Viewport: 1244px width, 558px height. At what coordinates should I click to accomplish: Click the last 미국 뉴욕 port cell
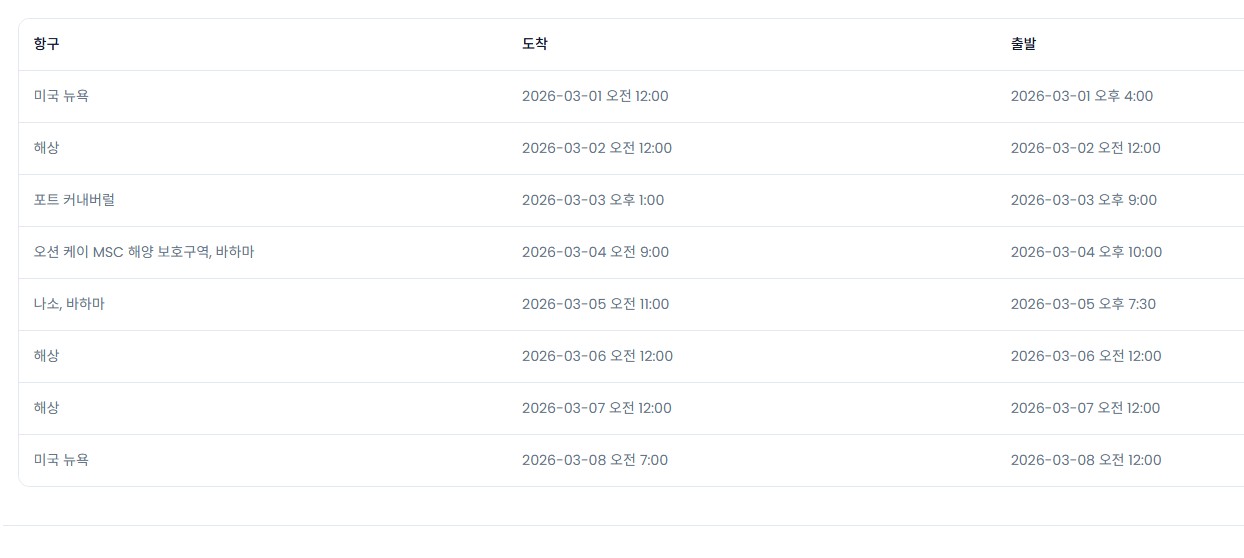click(x=61, y=460)
